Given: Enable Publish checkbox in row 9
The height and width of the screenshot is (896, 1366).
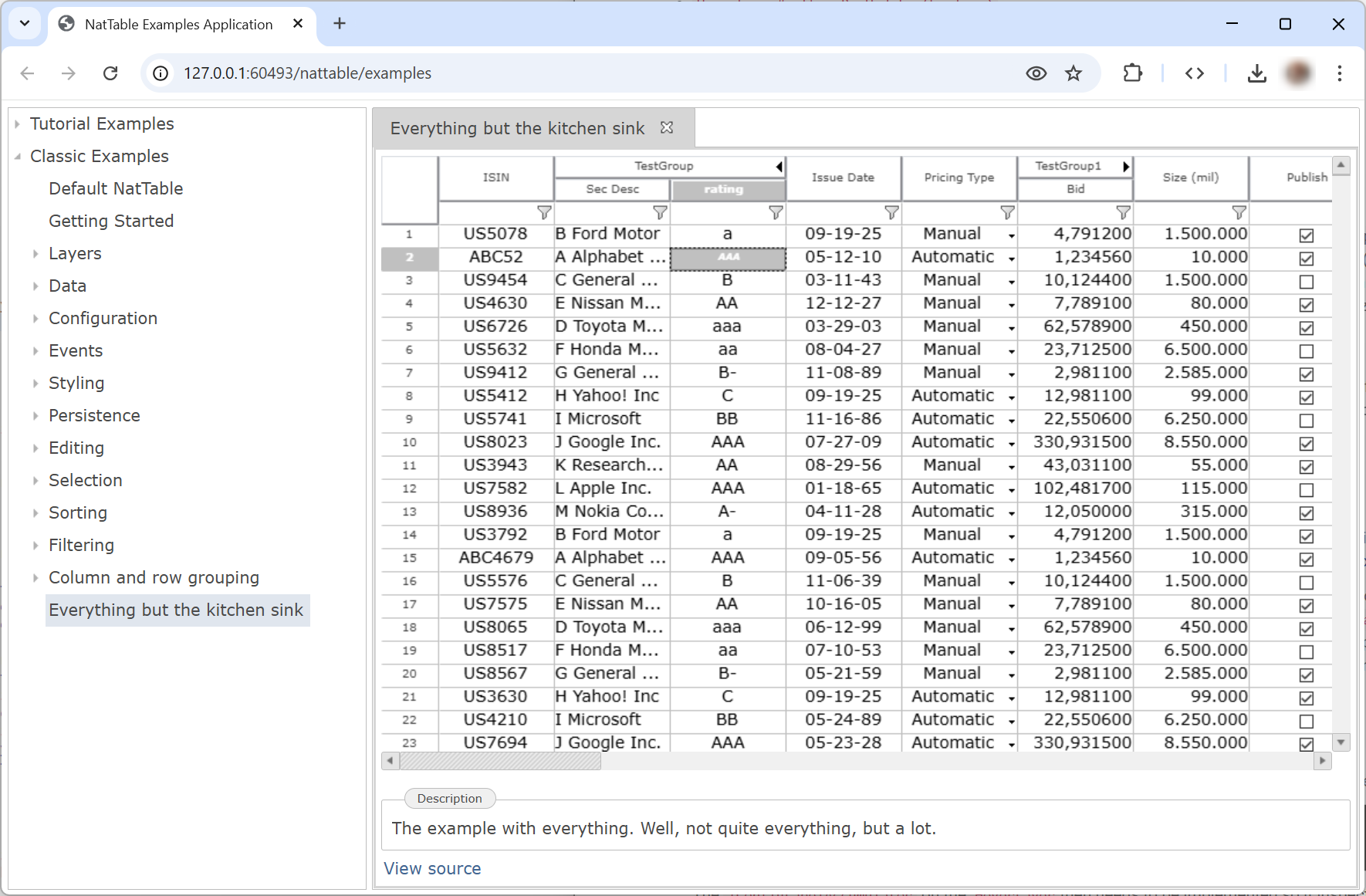Looking at the screenshot, I should click(1306, 421).
